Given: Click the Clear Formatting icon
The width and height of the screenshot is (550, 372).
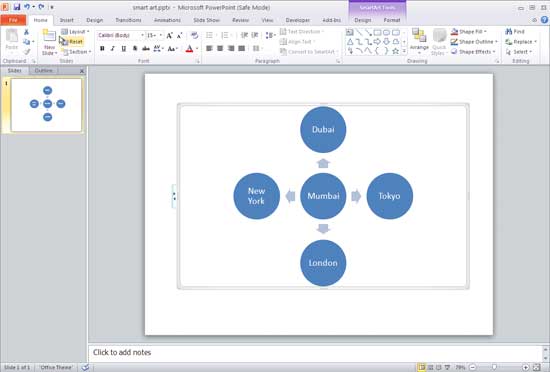Looking at the screenshot, I should 194,35.
